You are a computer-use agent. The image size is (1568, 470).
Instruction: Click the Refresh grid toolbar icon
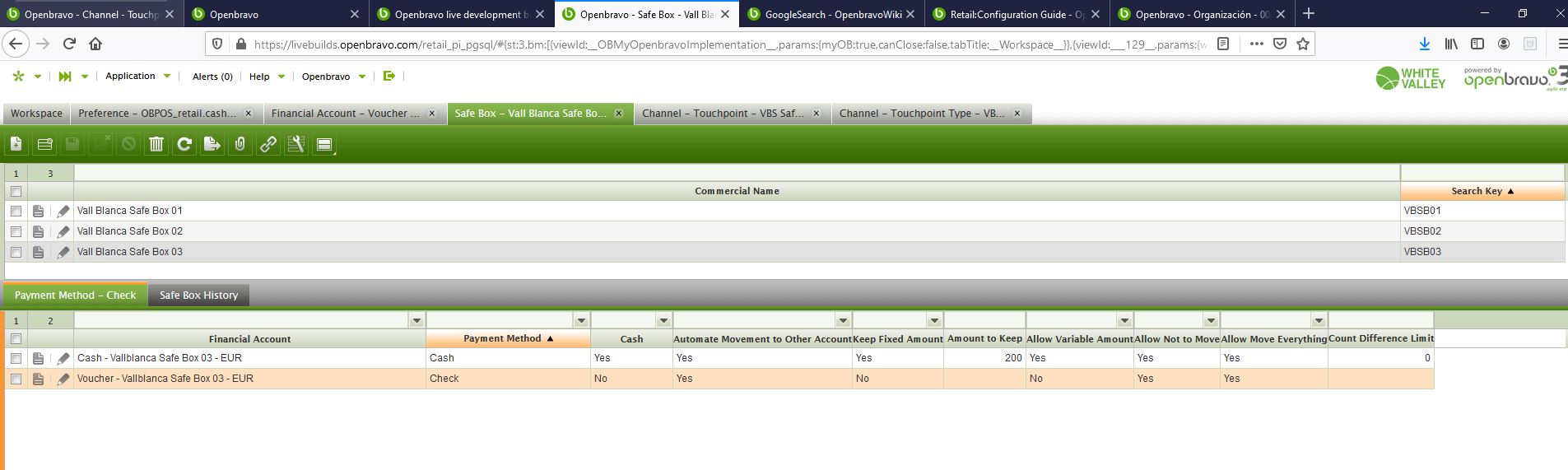pos(184,144)
